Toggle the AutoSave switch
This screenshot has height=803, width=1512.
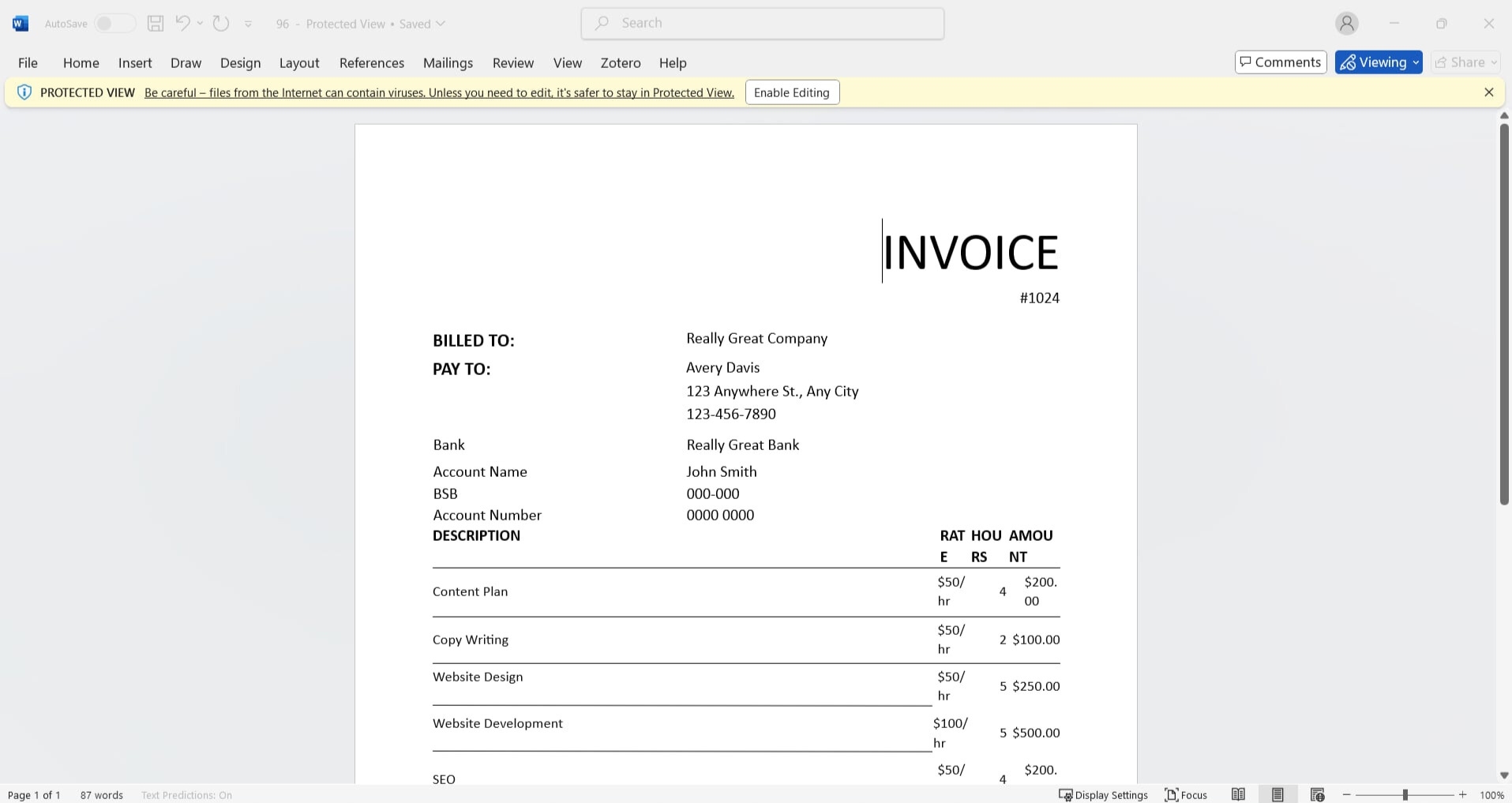(114, 24)
